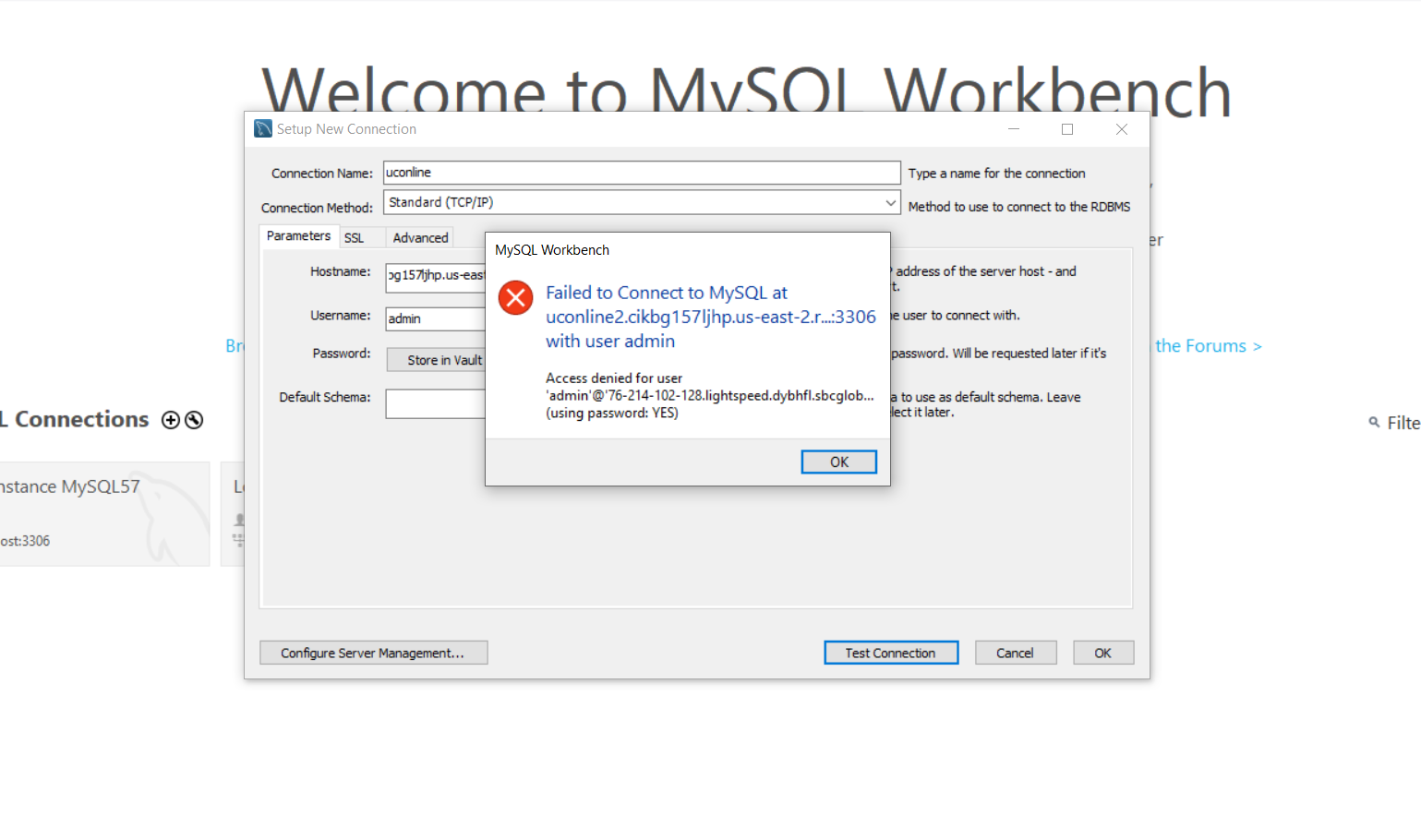The width and height of the screenshot is (1421, 840).
Task: Click the '(using password: YES)' text
Action: coord(612,414)
